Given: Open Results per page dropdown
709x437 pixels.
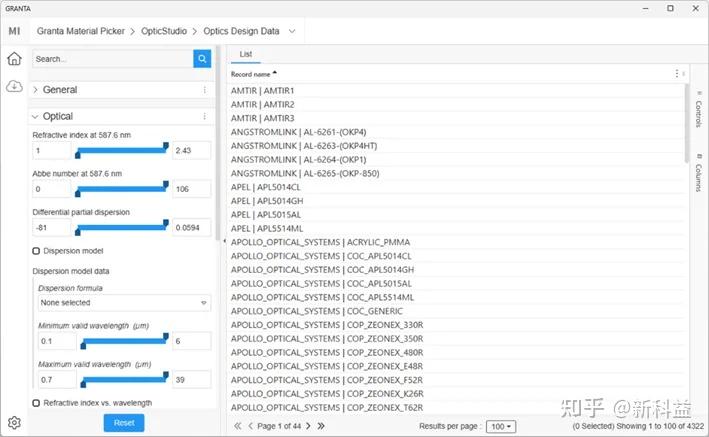Looking at the screenshot, I should click(x=501, y=426).
